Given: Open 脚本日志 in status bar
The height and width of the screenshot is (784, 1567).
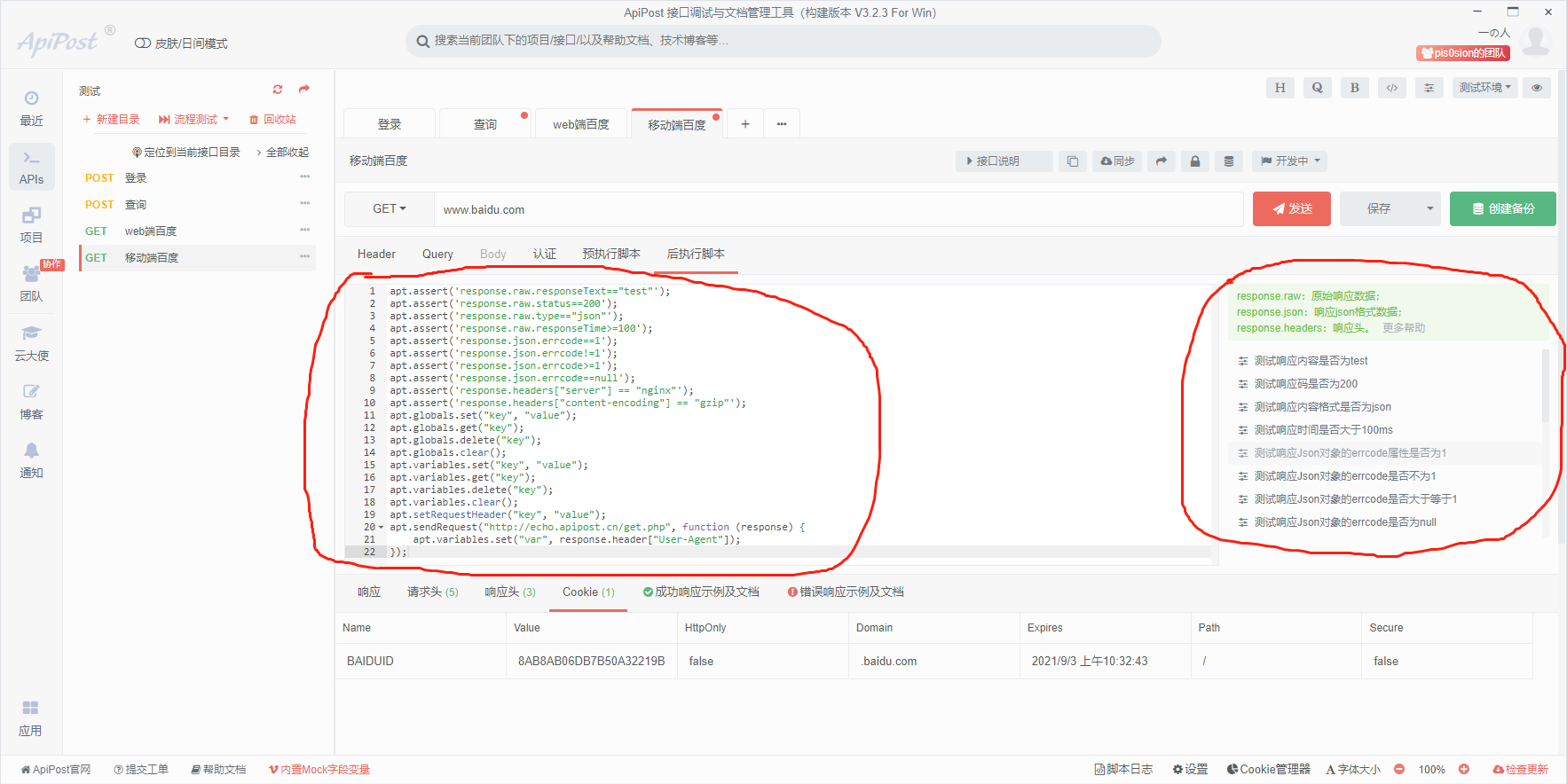Looking at the screenshot, I should tap(1123, 770).
